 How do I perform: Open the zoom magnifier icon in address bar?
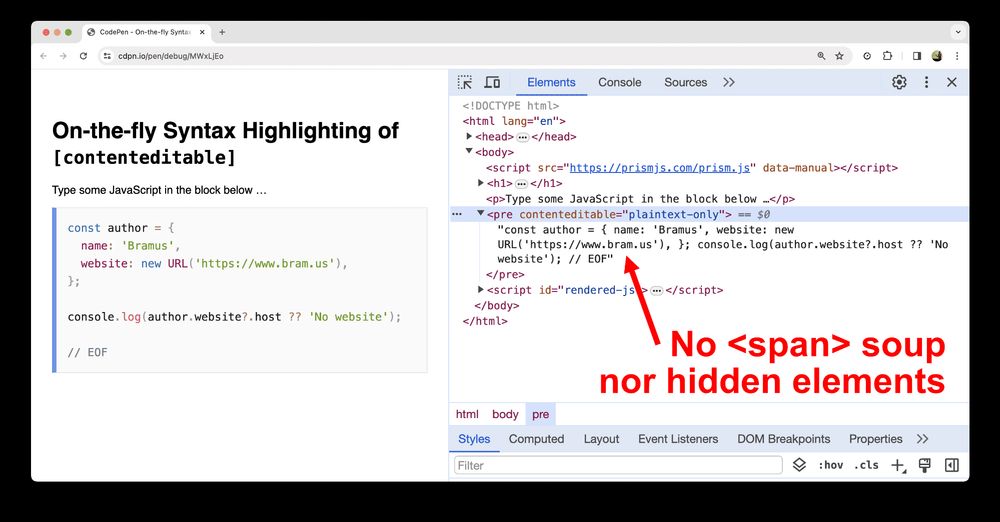click(821, 56)
